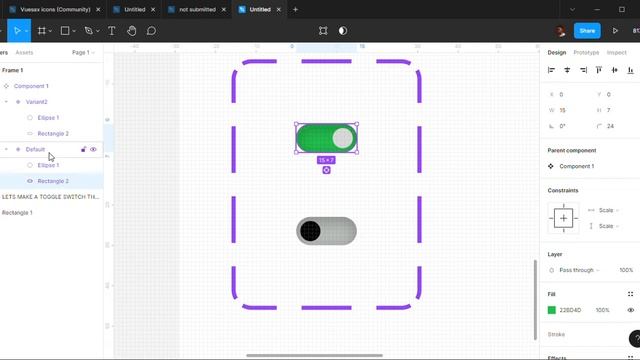Open Pen tool dropdown arrow
This screenshot has width=640, height=360.
pyautogui.click(x=98, y=31)
